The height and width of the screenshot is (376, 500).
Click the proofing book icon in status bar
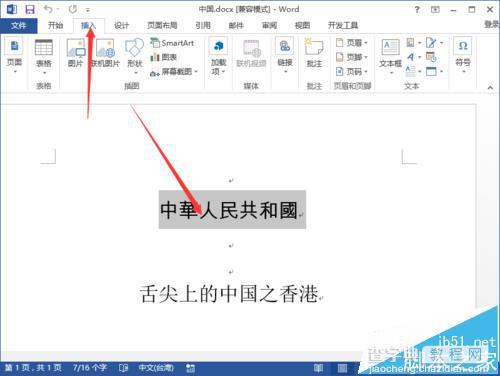click(123, 368)
